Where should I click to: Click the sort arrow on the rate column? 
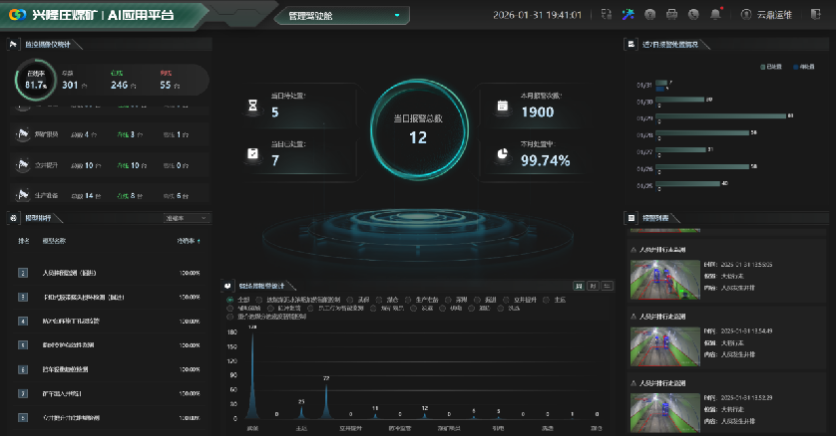click(198, 241)
